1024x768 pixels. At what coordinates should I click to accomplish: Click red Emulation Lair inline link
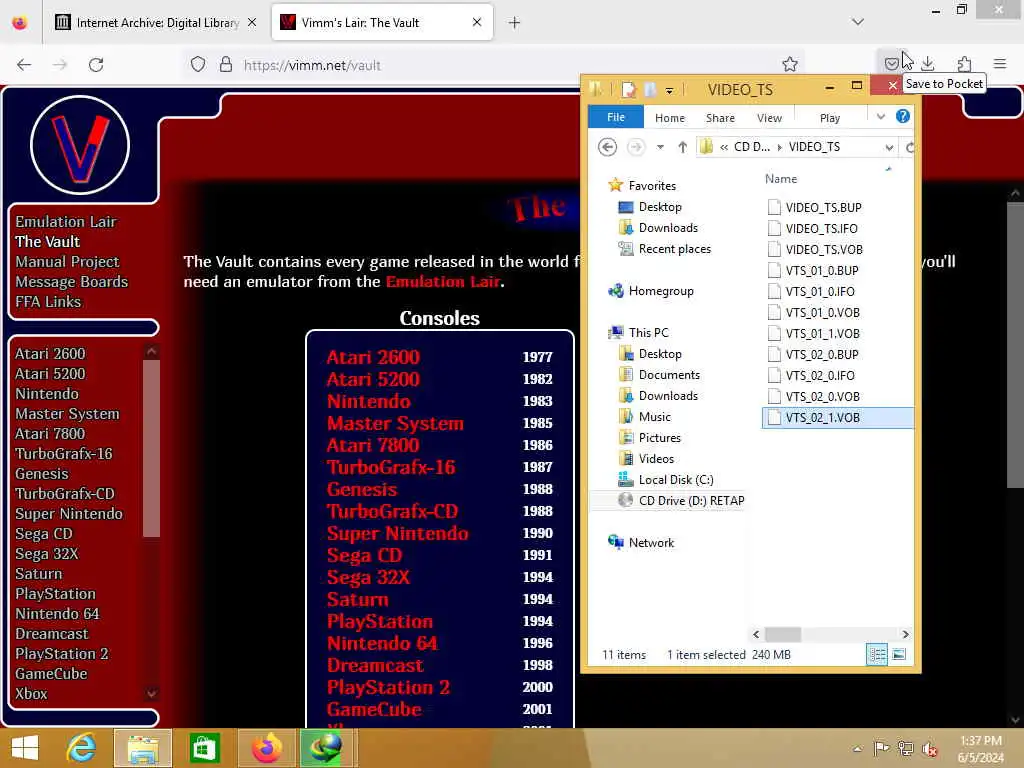click(x=443, y=282)
